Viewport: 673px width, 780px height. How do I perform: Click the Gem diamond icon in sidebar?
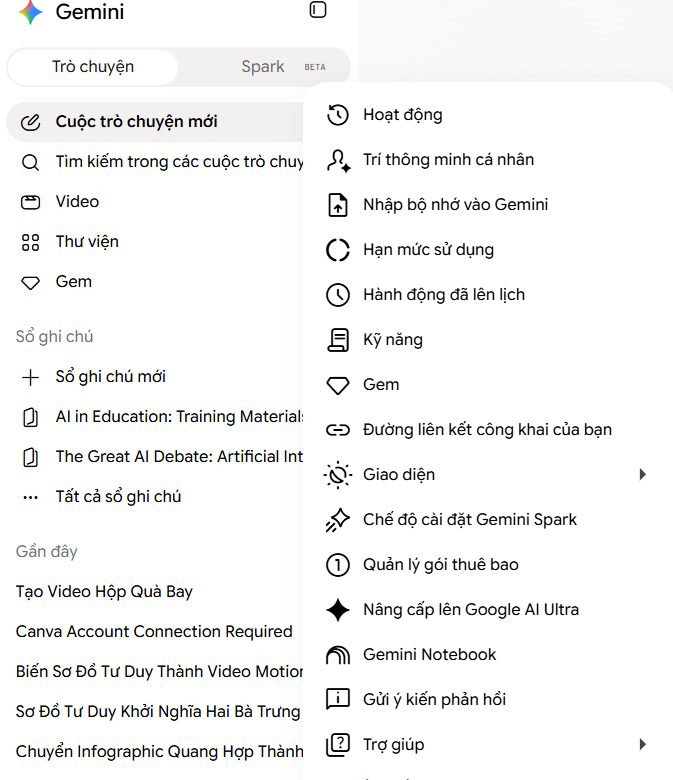click(30, 283)
